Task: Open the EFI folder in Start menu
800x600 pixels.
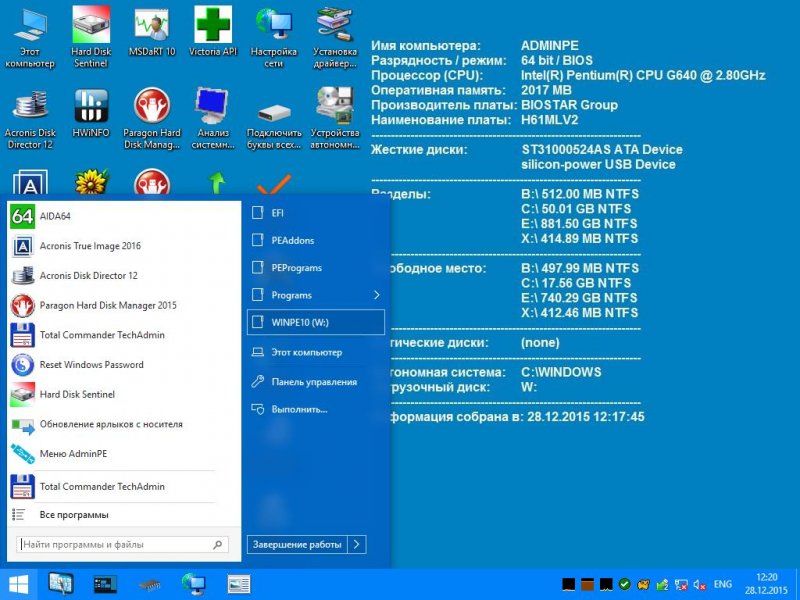Action: click(315, 213)
